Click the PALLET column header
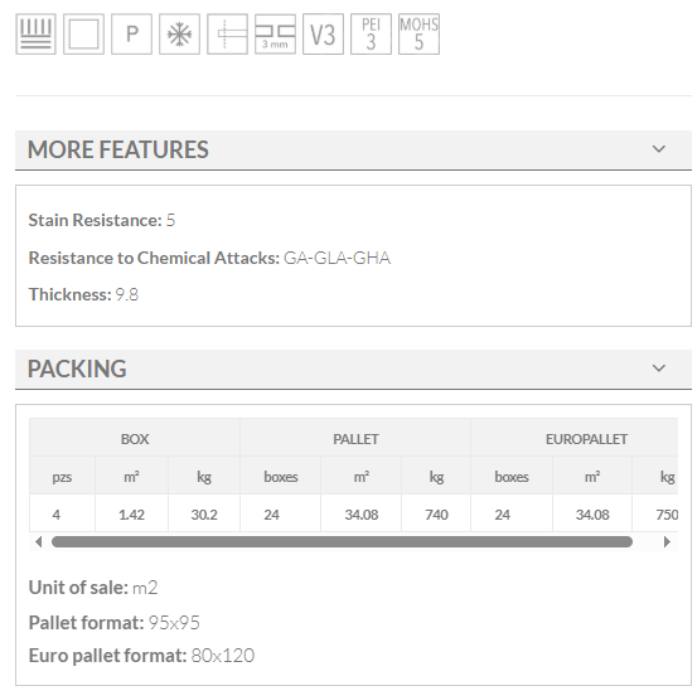 coord(355,439)
